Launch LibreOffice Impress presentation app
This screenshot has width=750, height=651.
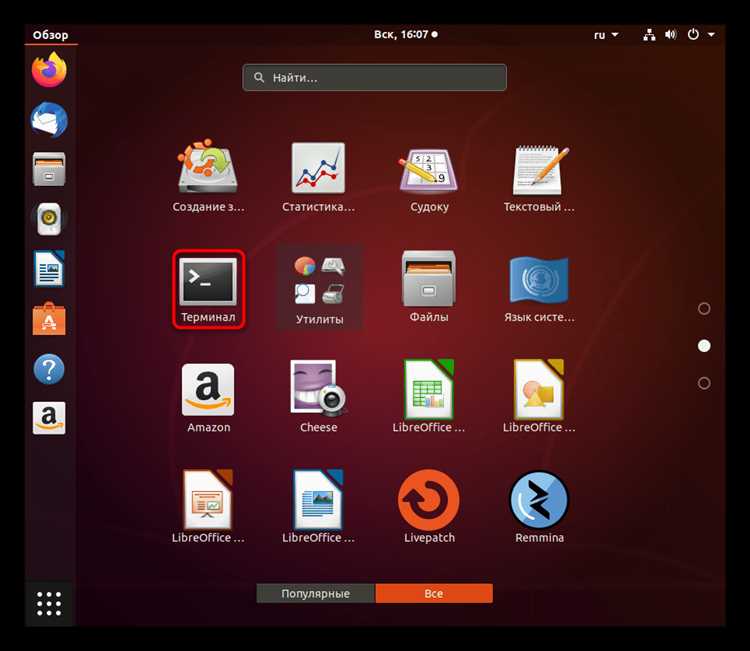click(208, 507)
